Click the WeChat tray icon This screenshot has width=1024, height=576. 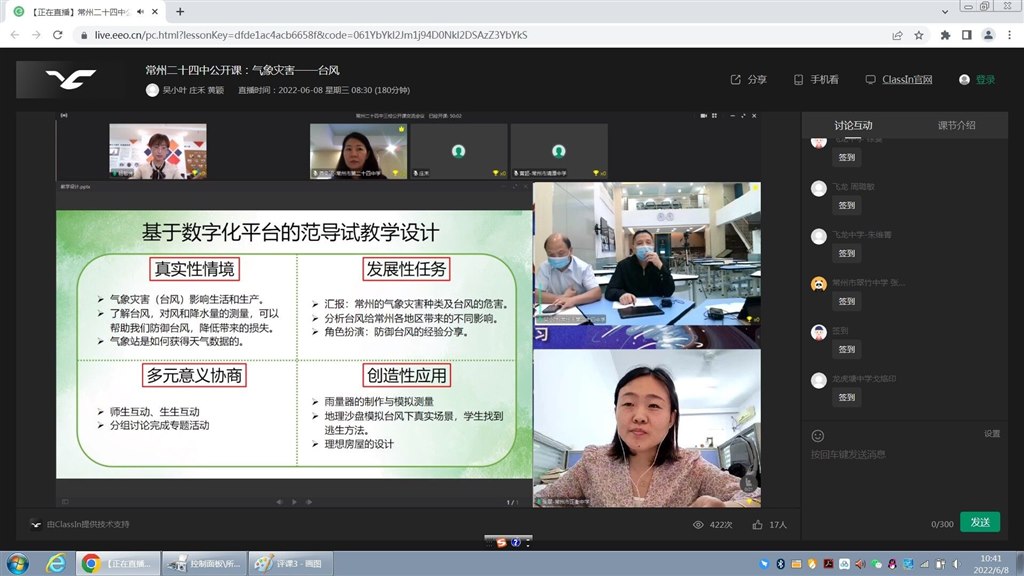(876, 564)
